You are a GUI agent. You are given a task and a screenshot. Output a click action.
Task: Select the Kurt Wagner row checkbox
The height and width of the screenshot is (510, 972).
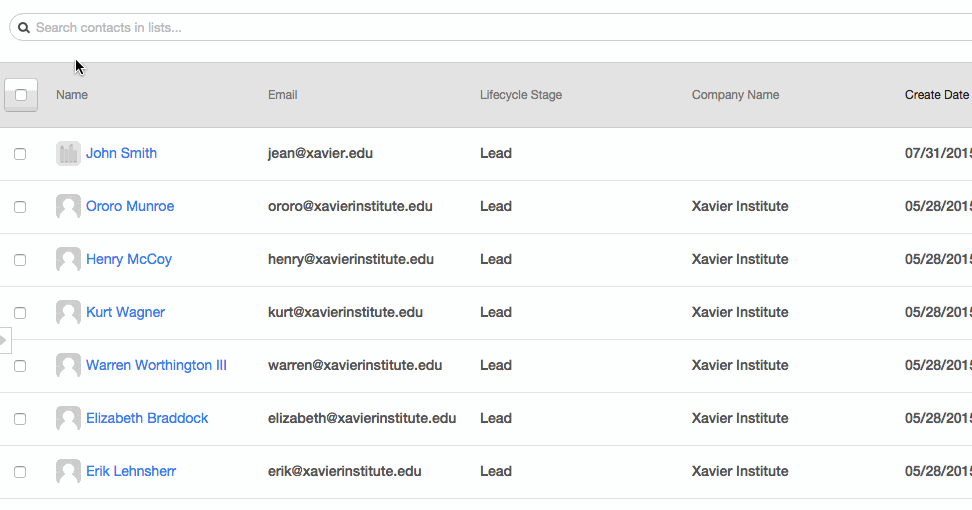coord(20,313)
